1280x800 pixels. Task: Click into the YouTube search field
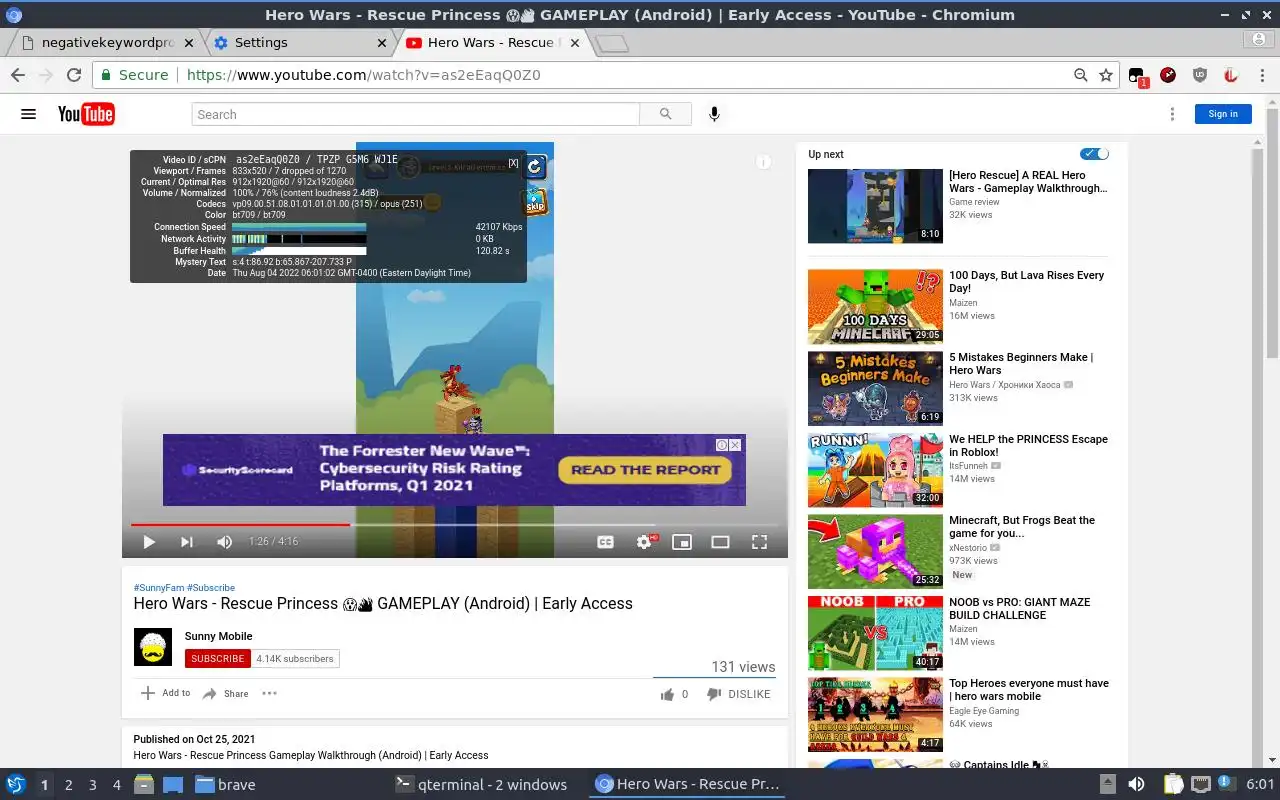click(415, 114)
